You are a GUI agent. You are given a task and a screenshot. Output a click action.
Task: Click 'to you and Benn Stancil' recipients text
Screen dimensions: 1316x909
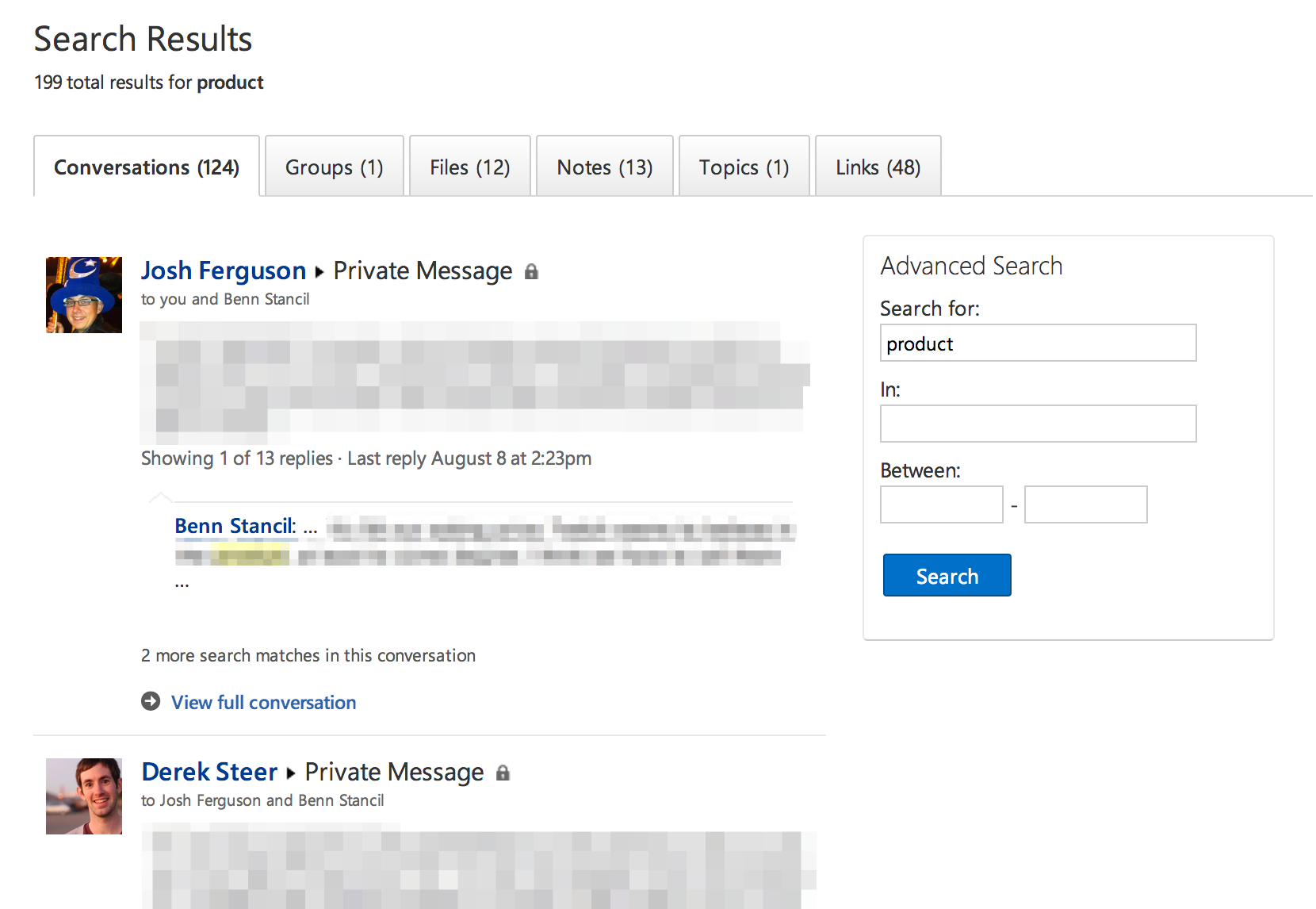pyautogui.click(x=225, y=299)
